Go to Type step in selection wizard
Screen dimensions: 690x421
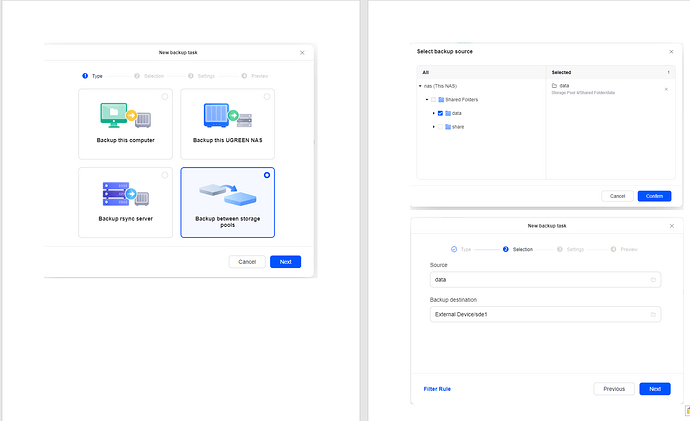pyautogui.click(x=460, y=249)
